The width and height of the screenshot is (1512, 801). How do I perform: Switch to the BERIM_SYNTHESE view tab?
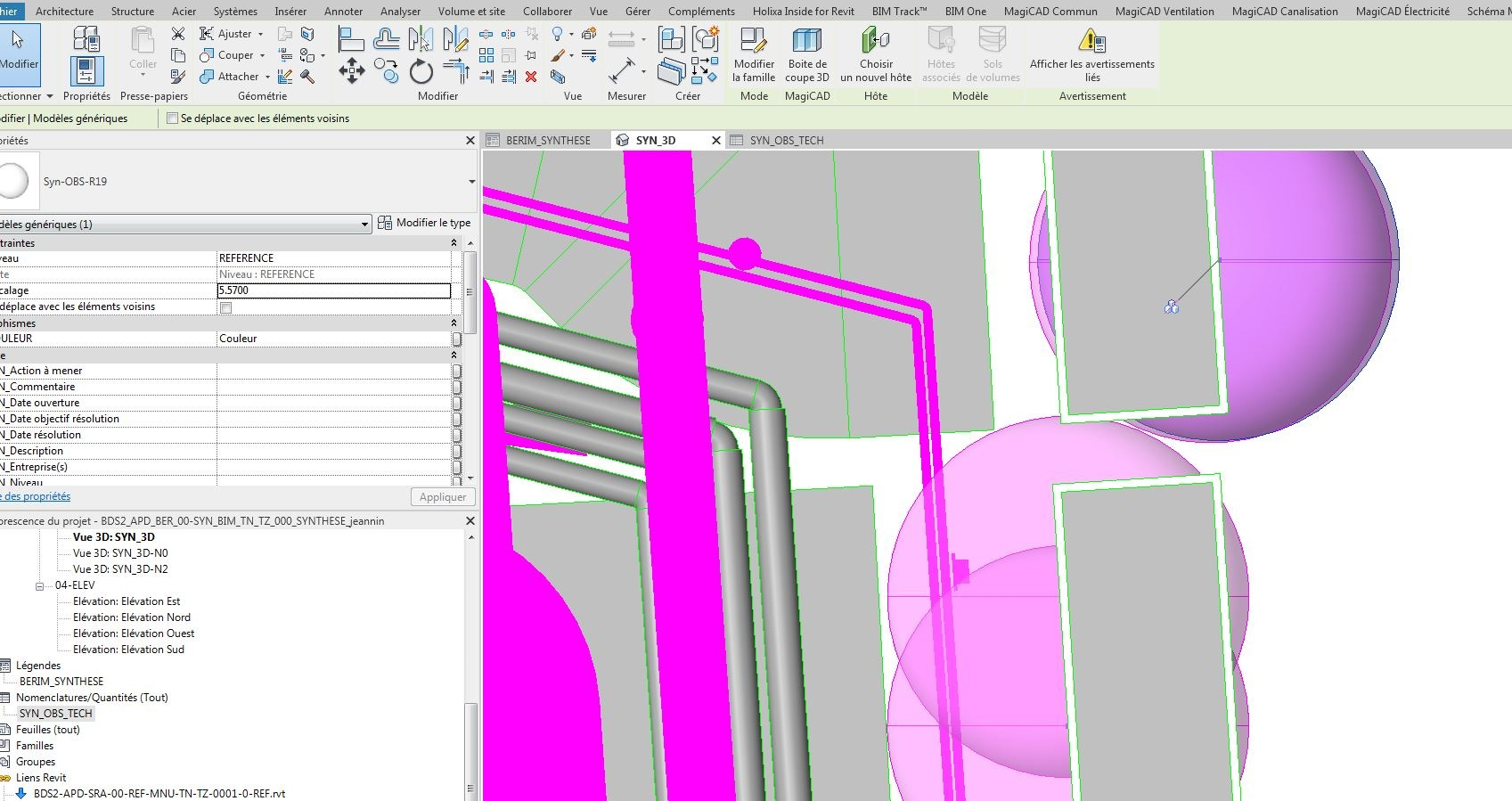pos(547,141)
